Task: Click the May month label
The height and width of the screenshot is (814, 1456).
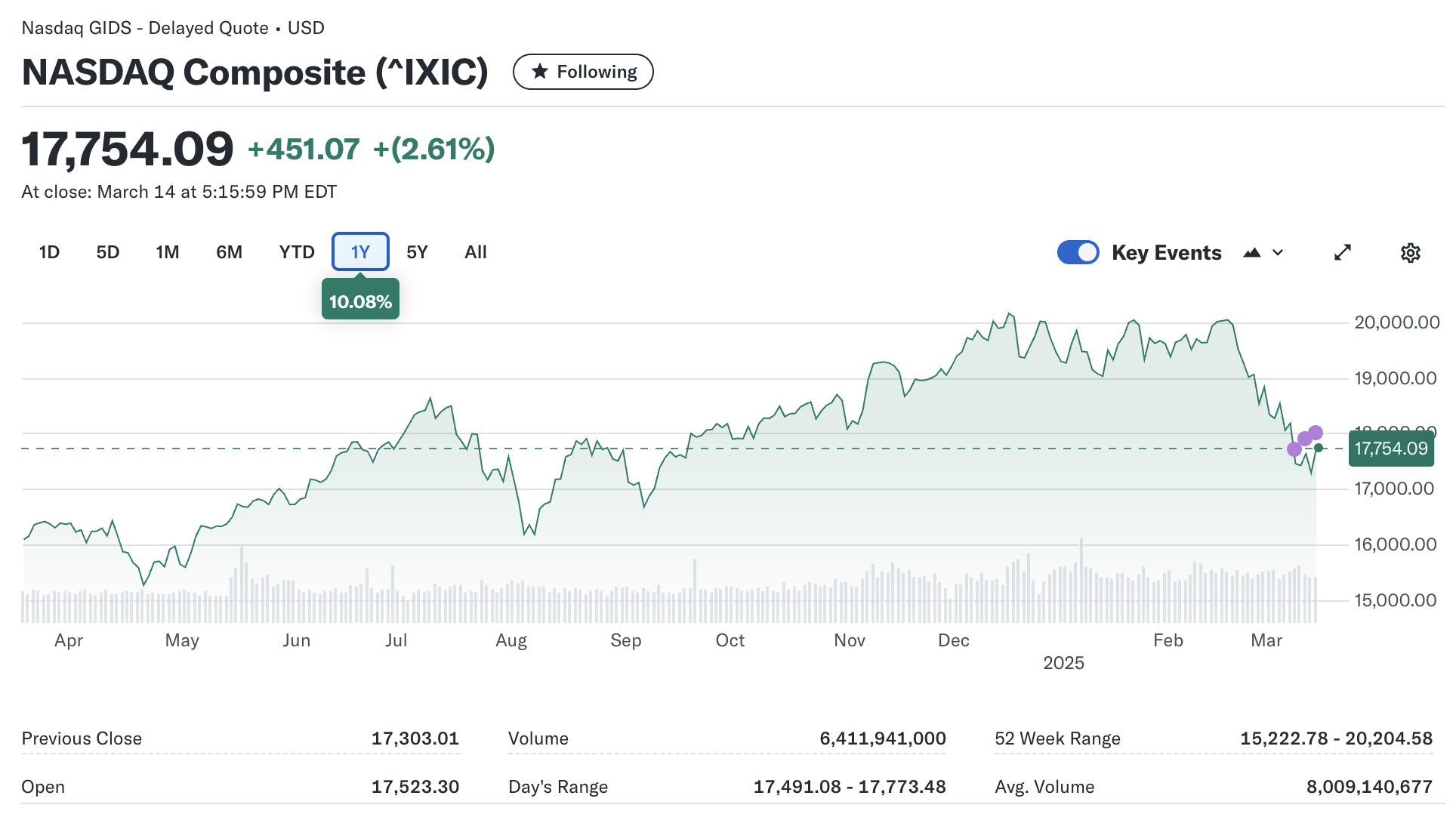Action: (x=182, y=640)
